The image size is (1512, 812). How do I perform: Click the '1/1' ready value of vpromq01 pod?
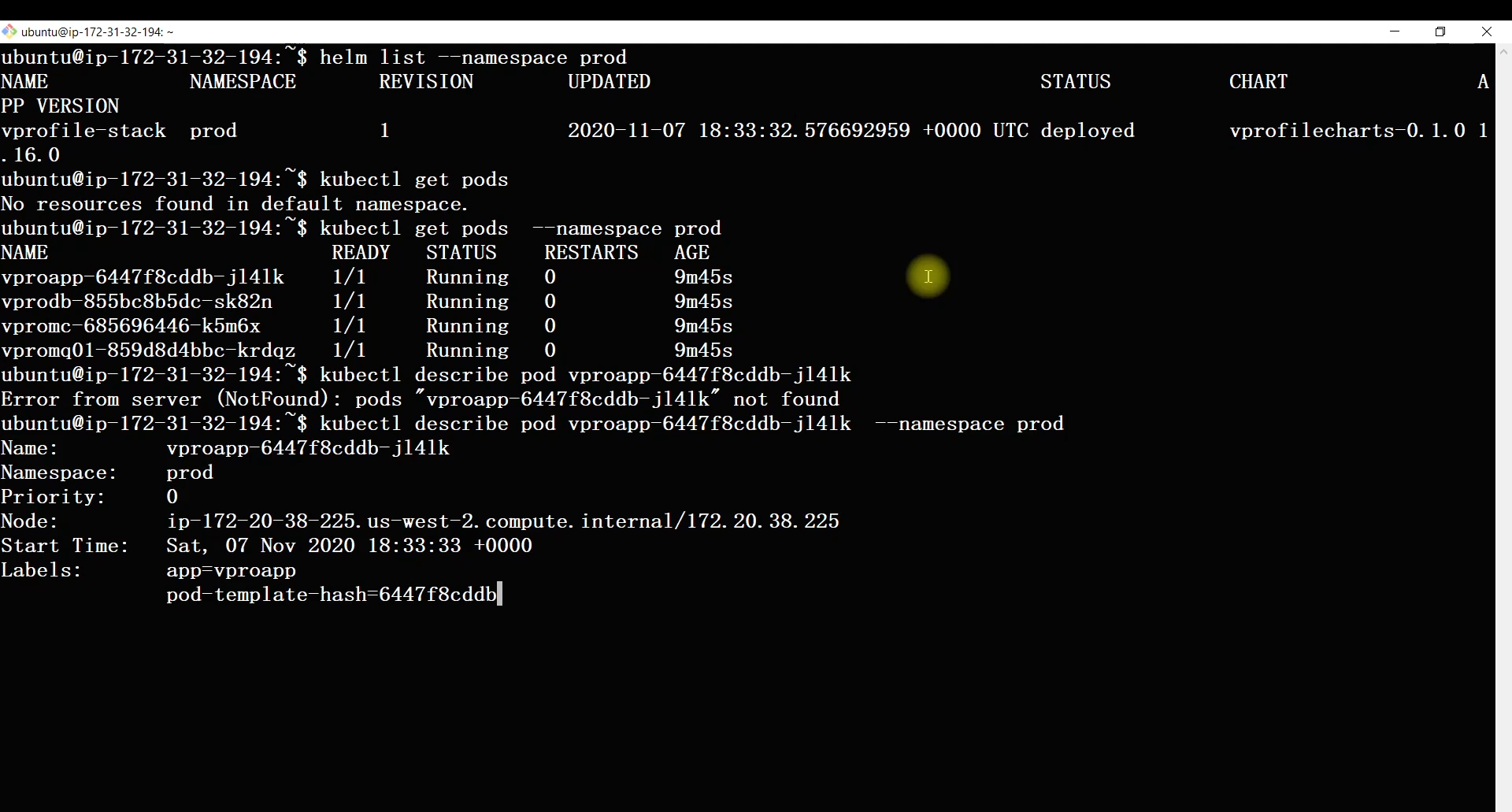pyautogui.click(x=349, y=350)
